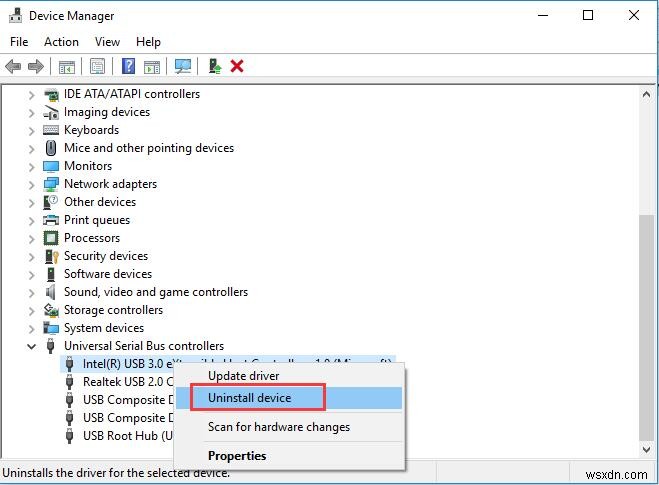Choose Update driver from context menu
This screenshot has height=485, width=659.
[x=289, y=376]
